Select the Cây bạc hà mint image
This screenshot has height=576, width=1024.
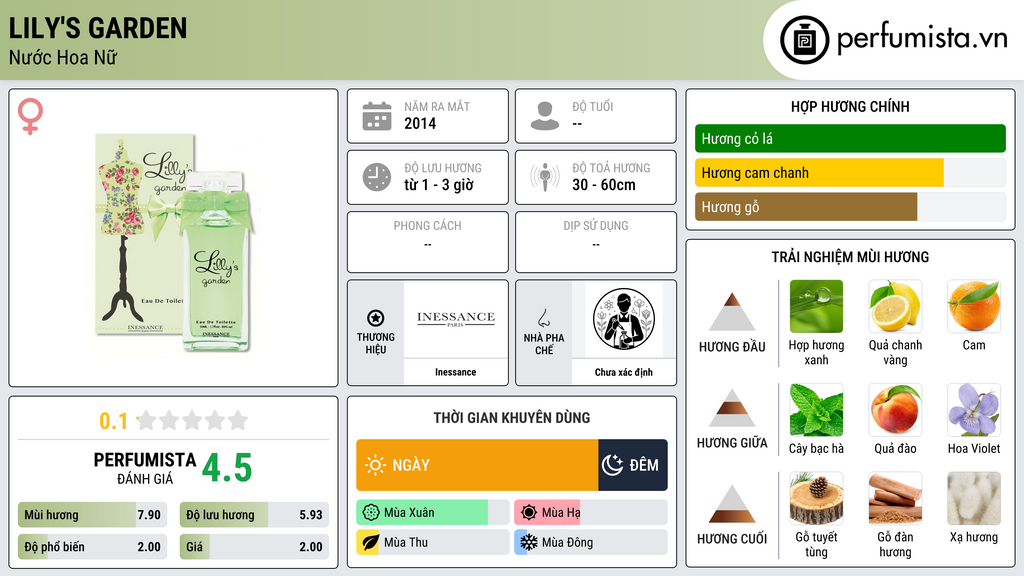pos(816,409)
